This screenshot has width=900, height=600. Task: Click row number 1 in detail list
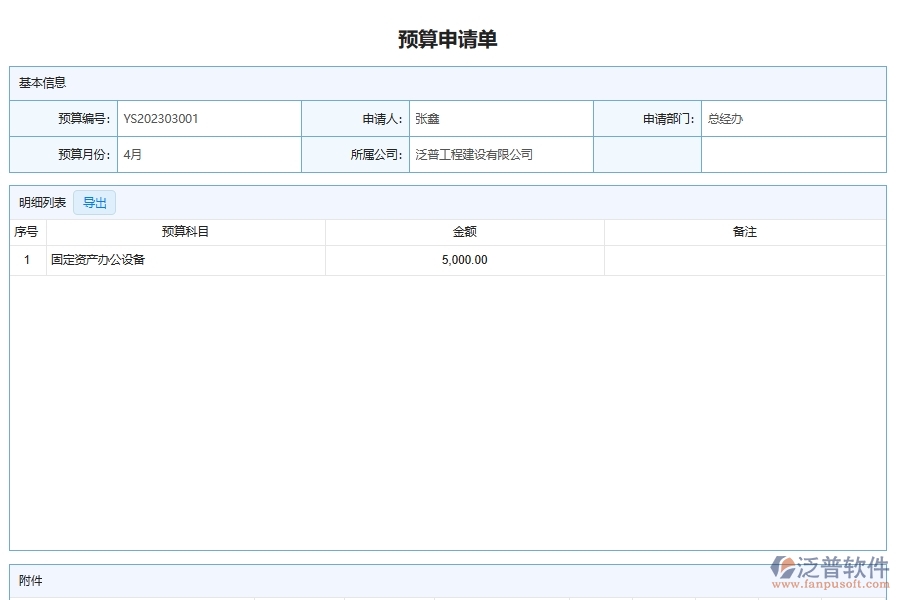[25, 260]
